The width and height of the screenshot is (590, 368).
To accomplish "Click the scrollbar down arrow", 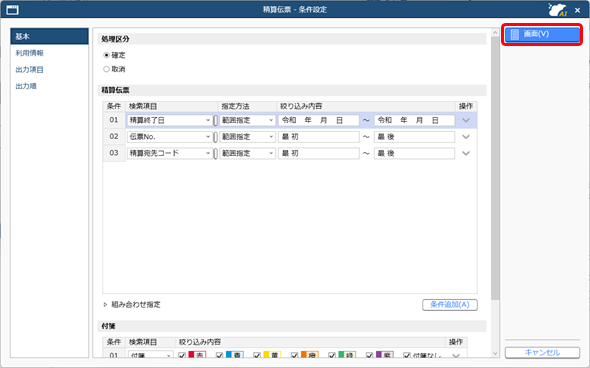I will tap(495, 354).
